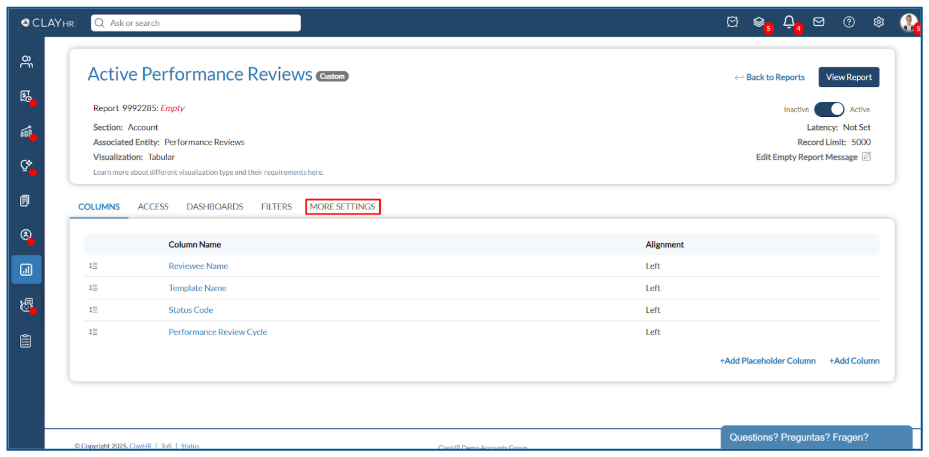Image resolution: width=929 pixels, height=457 pixels.
Task: Click the View Report button
Action: pos(849,77)
